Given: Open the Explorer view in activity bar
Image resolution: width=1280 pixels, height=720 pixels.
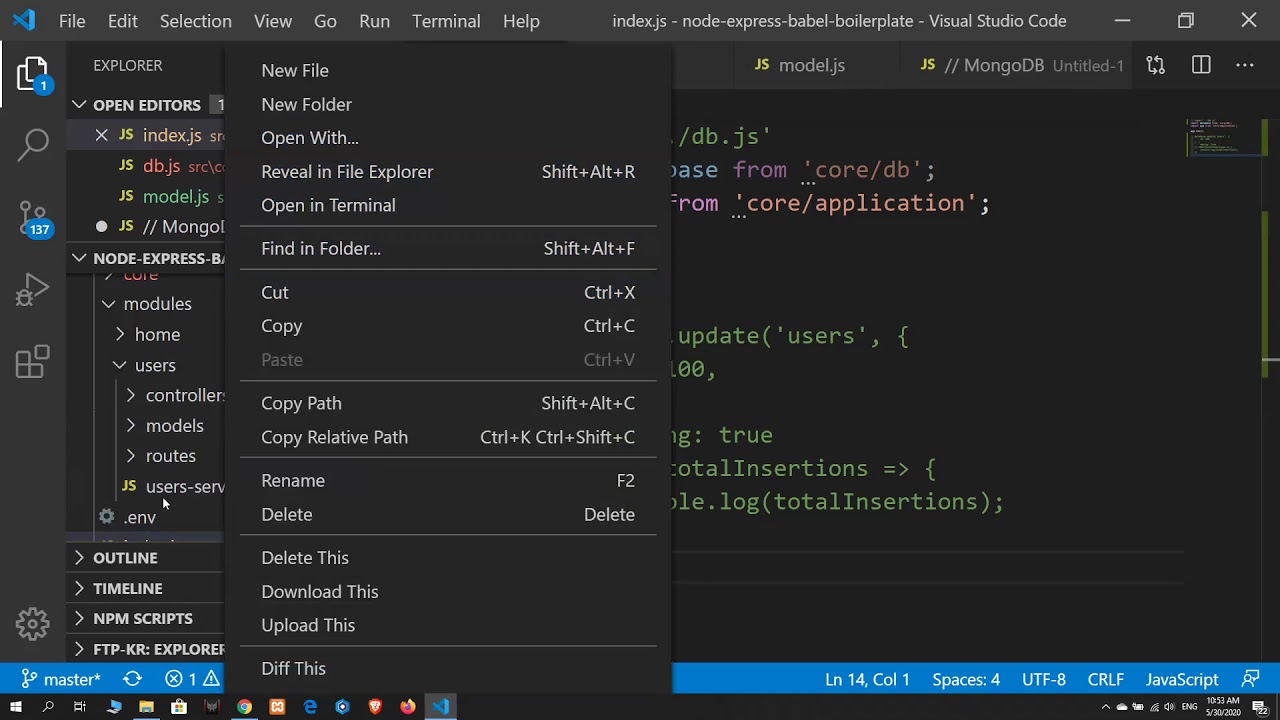Looking at the screenshot, I should 32,75.
